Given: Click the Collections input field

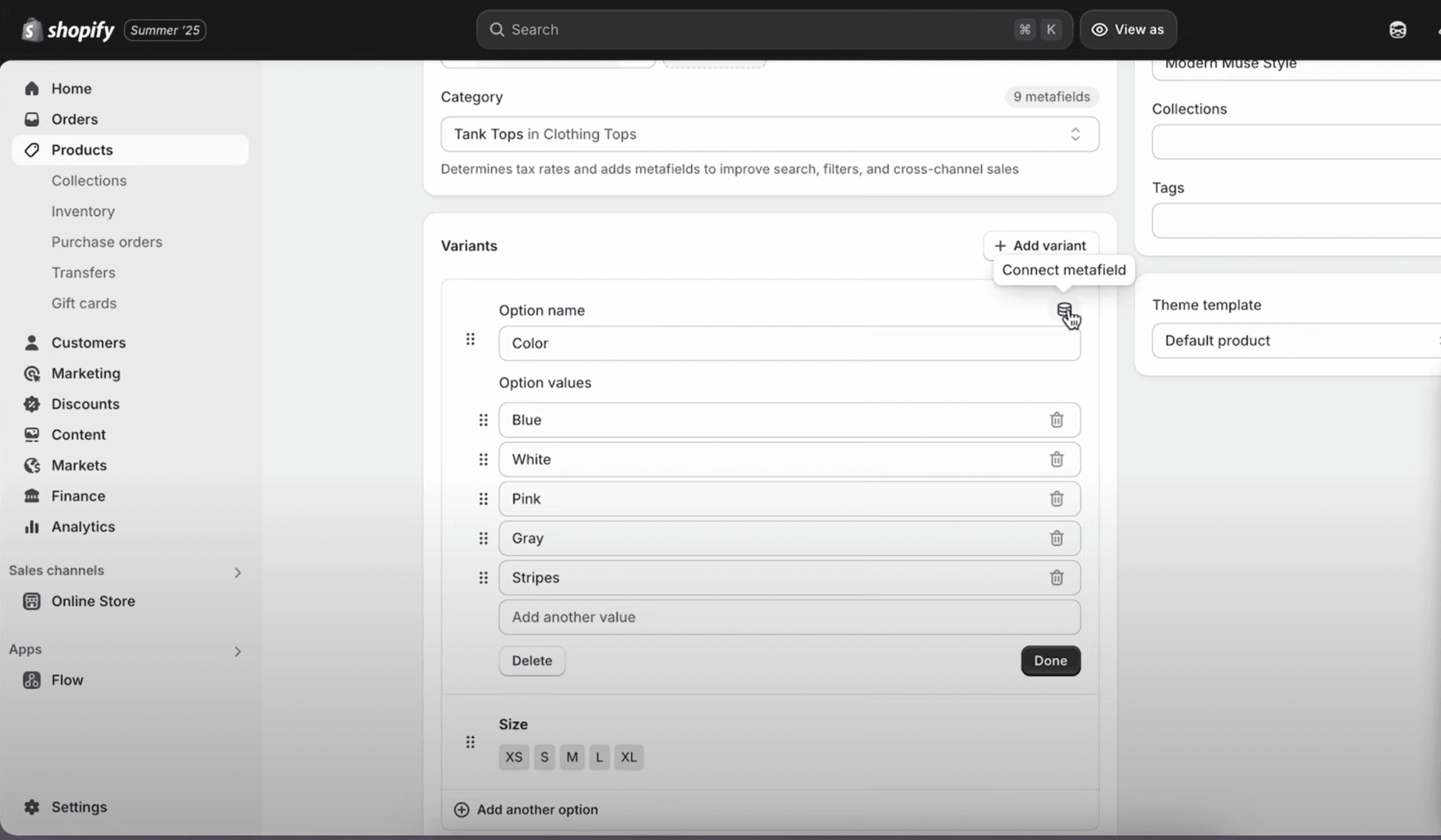Looking at the screenshot, I should [x=1297, y=141].
